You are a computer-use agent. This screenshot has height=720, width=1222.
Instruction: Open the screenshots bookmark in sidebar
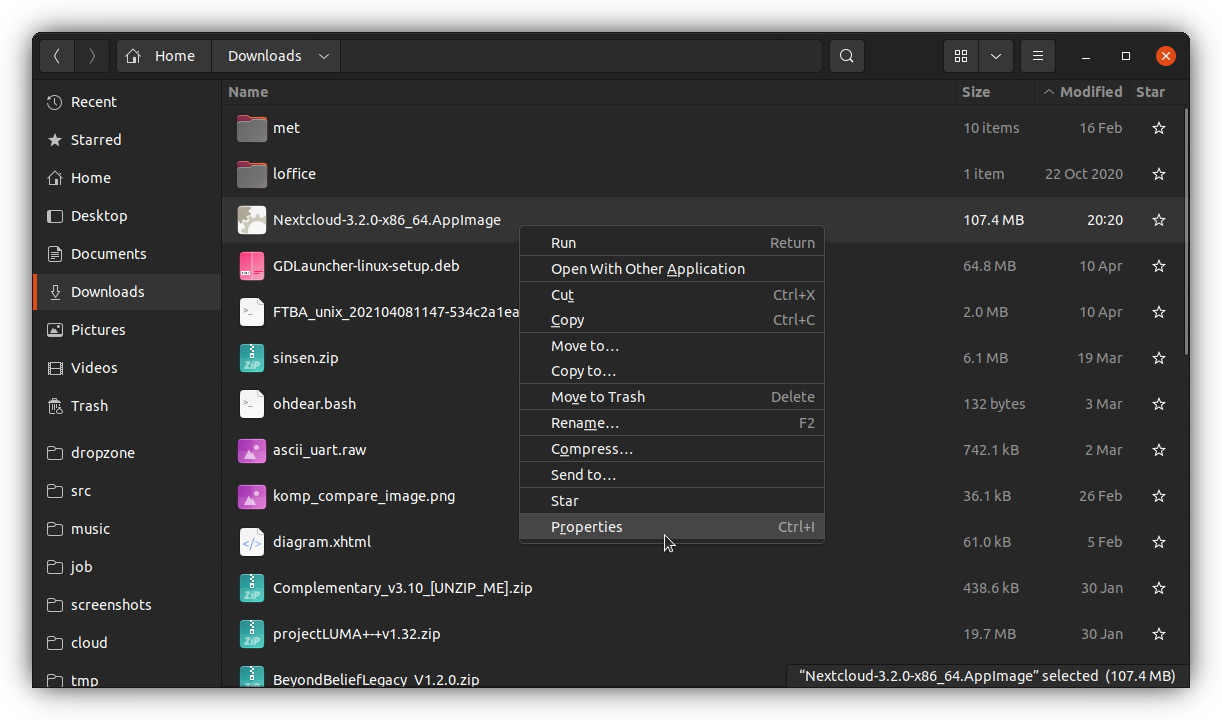click(x=127, y=605)
